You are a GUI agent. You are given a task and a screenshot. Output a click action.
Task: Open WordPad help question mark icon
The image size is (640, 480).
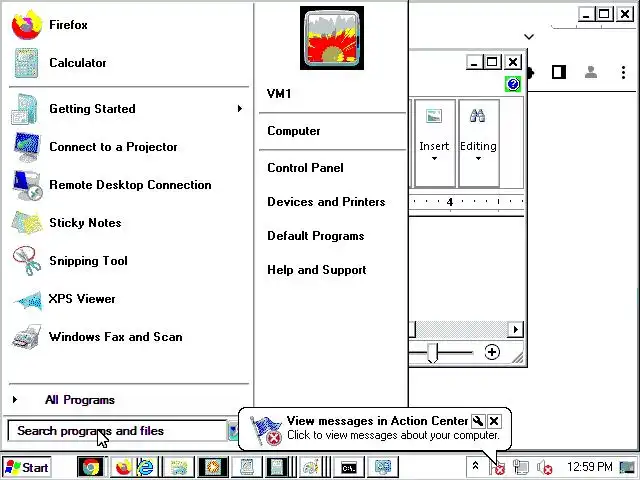(x=513, y=84)
